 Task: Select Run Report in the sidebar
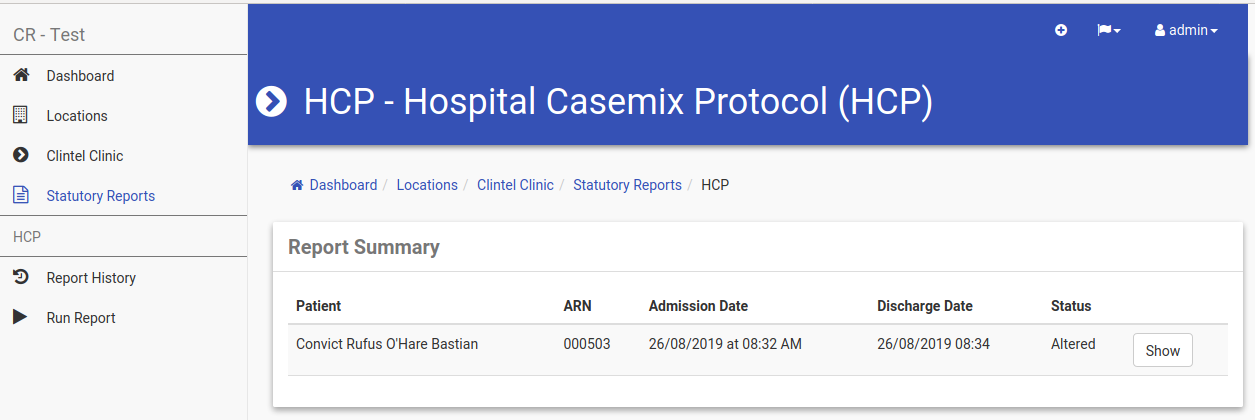(x=81, y=318)
